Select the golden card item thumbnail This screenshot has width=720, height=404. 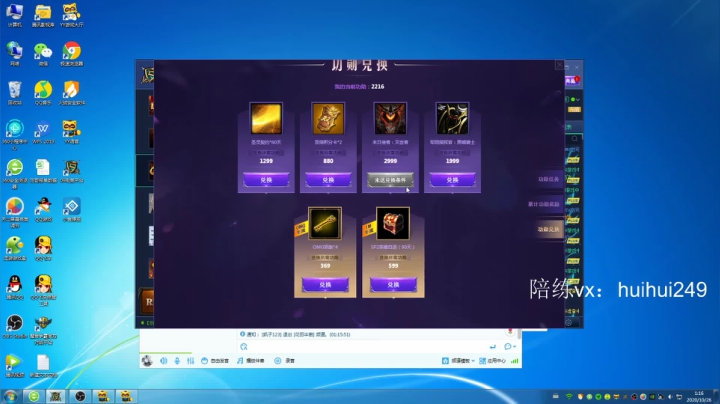[x=328, y=118]
